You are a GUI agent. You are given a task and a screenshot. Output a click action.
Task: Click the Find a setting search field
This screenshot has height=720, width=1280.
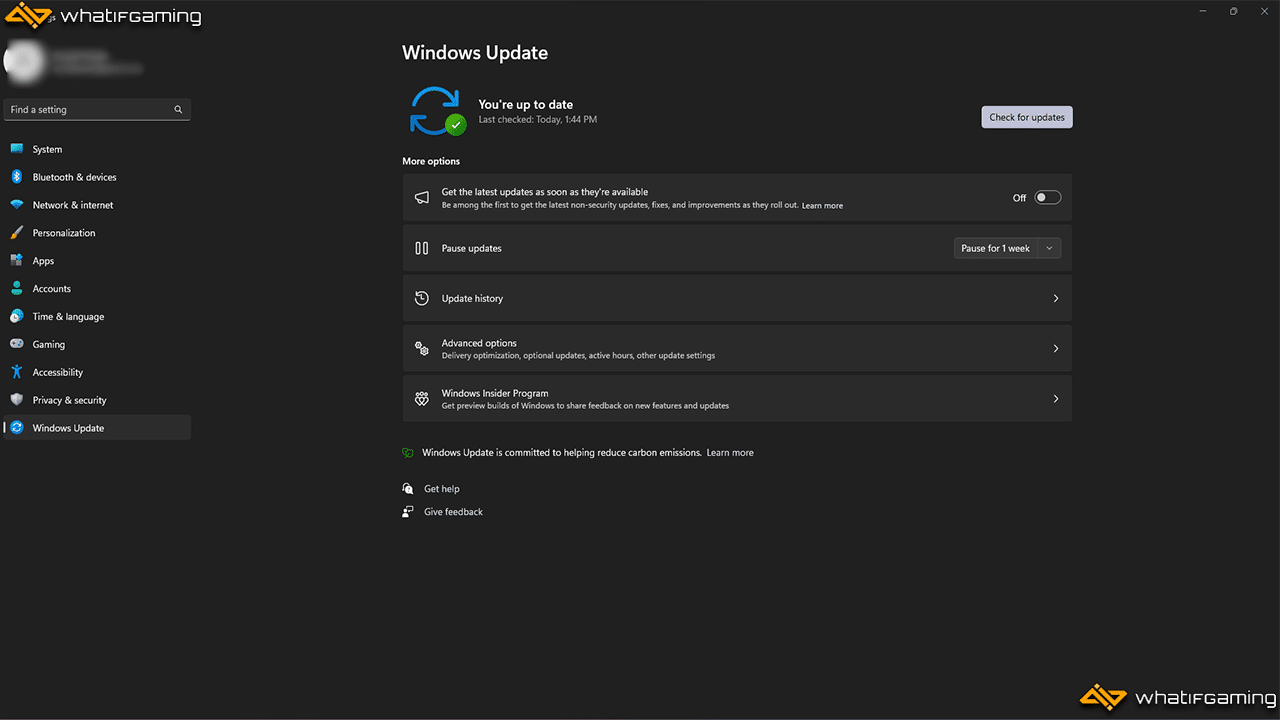97,110
